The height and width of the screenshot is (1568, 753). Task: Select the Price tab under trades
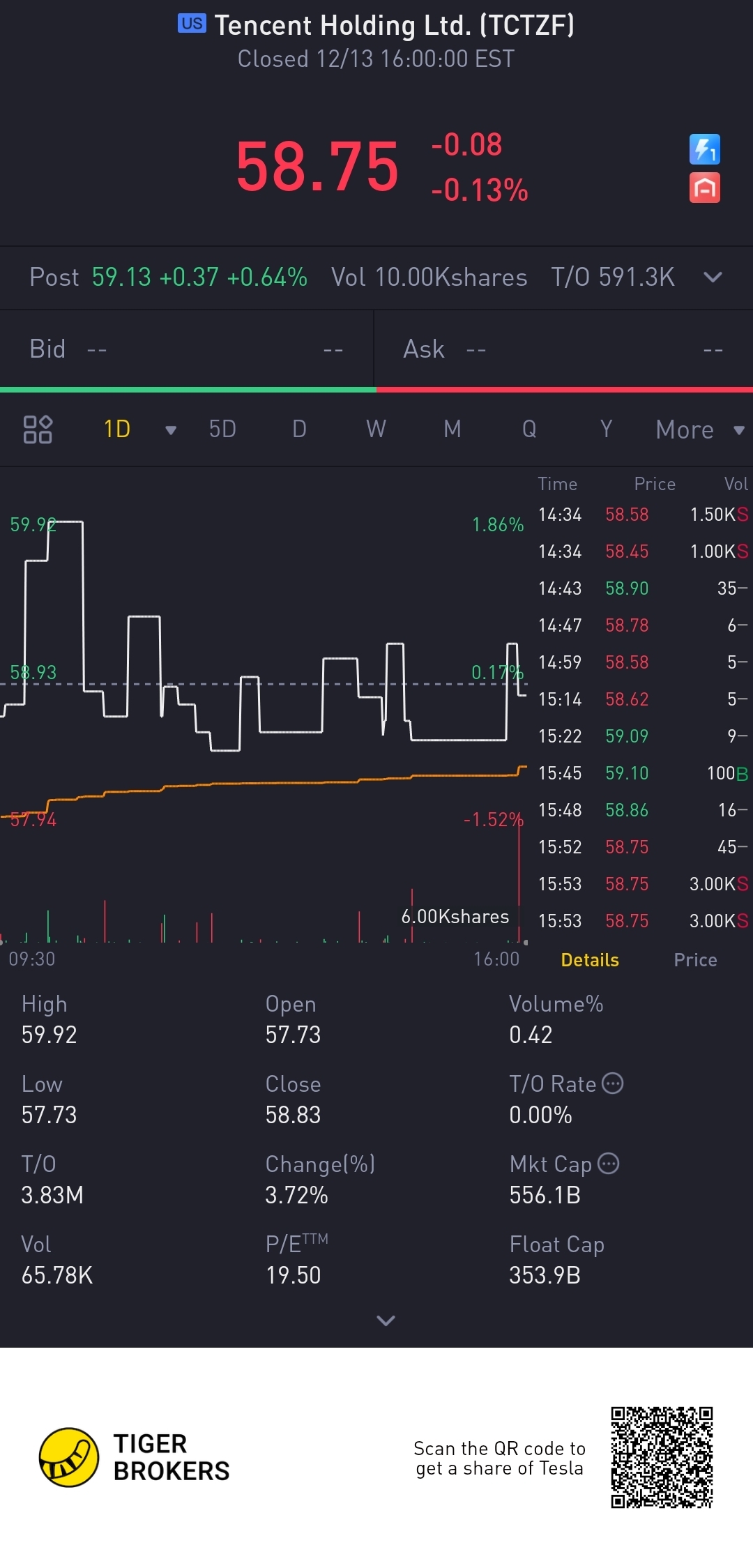click(x=695, y=960)
